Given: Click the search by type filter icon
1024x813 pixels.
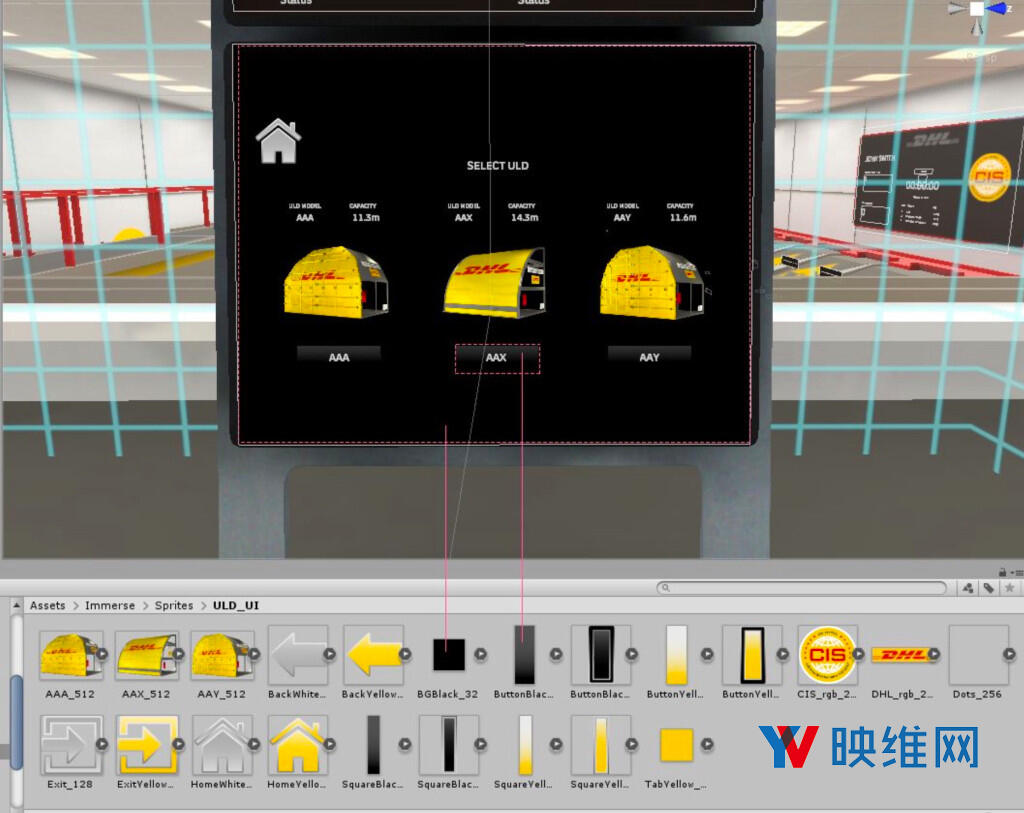Looking at the screenshot, I should point(967,588).
